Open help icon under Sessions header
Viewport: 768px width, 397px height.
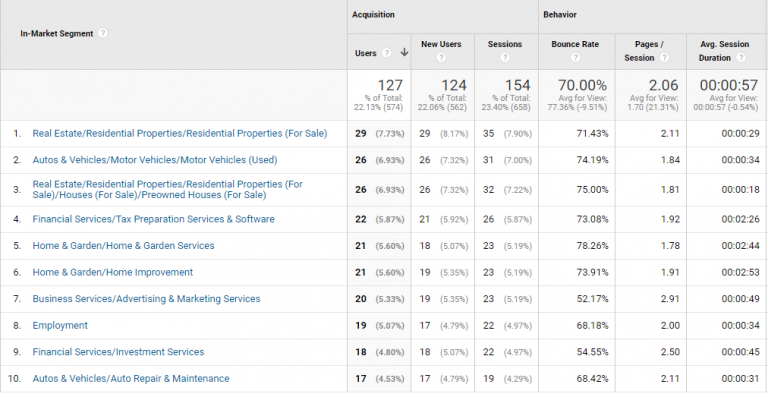505,58
